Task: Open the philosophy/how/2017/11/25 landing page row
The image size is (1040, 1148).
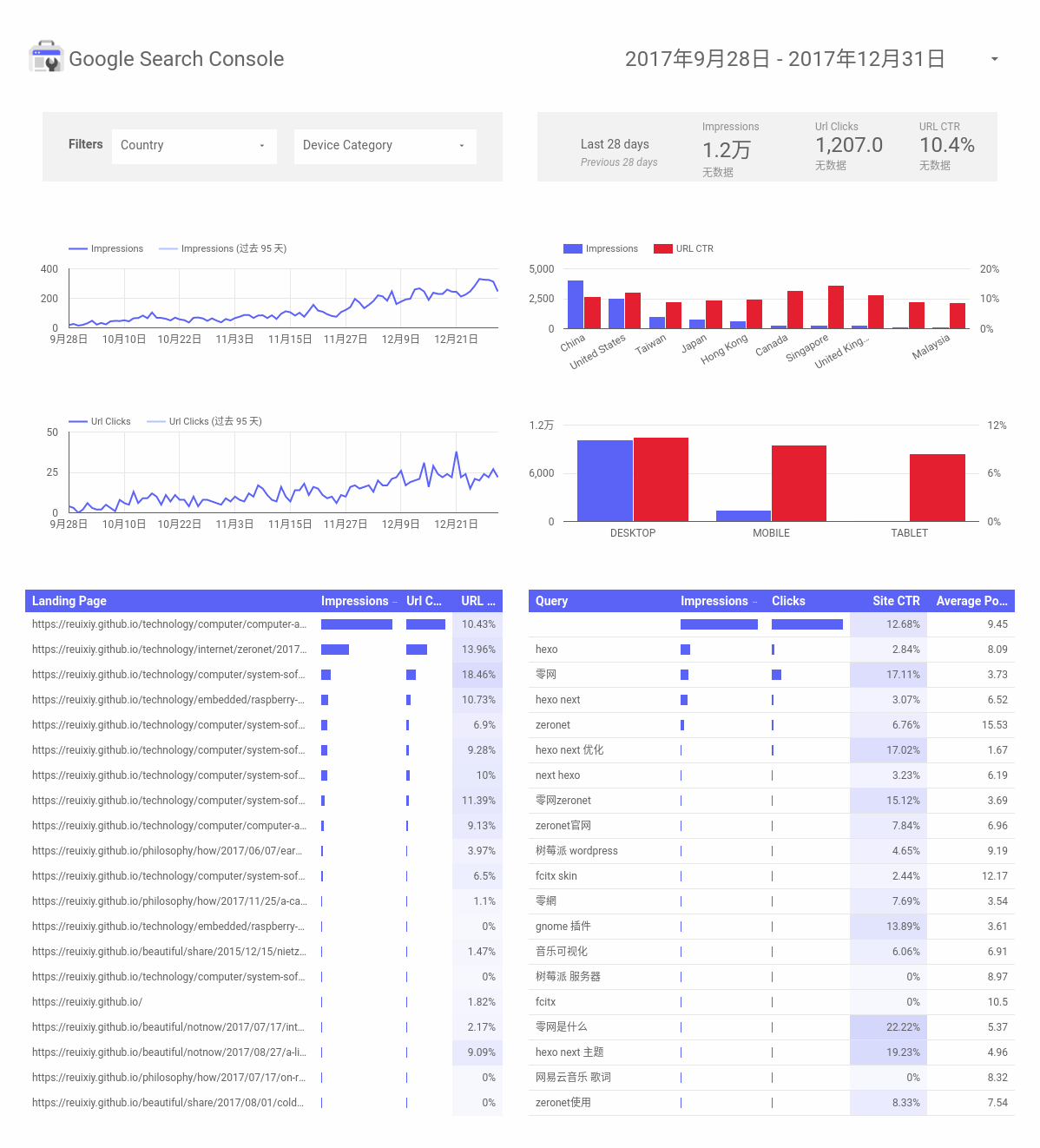Action: [264, 901]
